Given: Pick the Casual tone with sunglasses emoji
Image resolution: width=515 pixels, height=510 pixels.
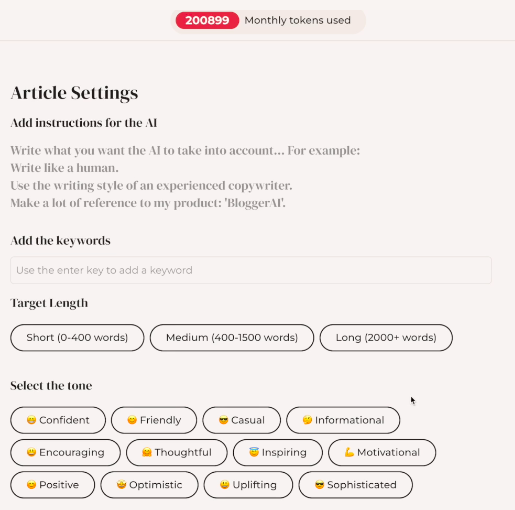Looking at the screenshot, I should (x=242, y=420).
